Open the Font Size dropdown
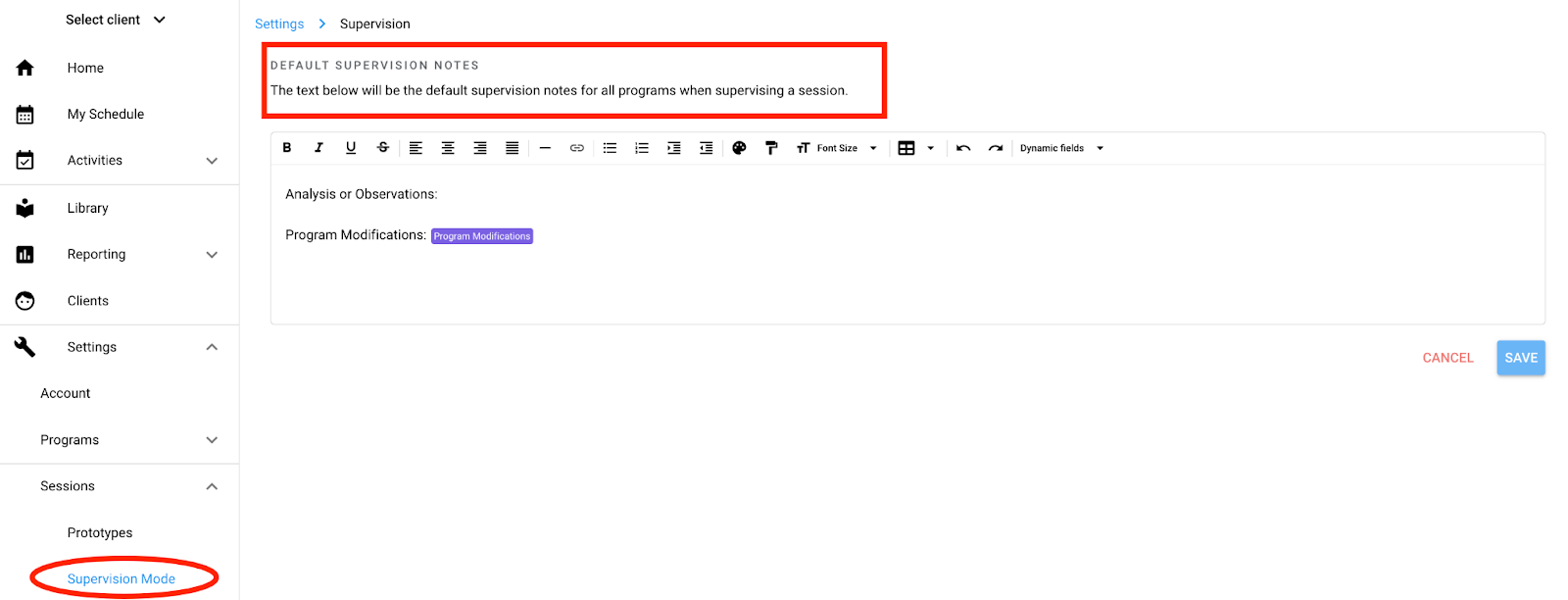 [x=837, y=148]
